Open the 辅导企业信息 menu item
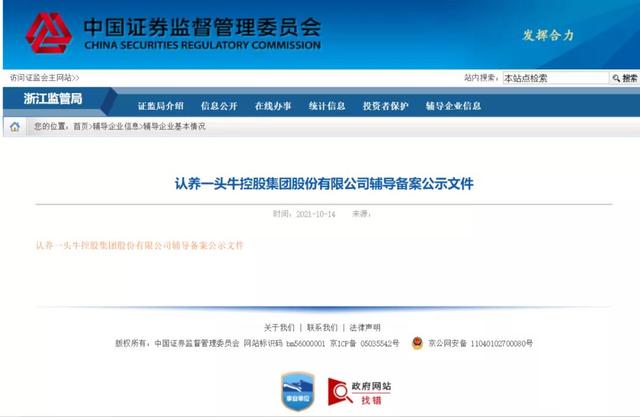 [x=453, y=106]
